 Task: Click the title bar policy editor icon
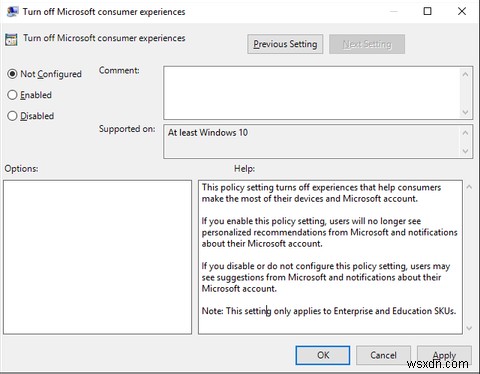click(13, 12)
